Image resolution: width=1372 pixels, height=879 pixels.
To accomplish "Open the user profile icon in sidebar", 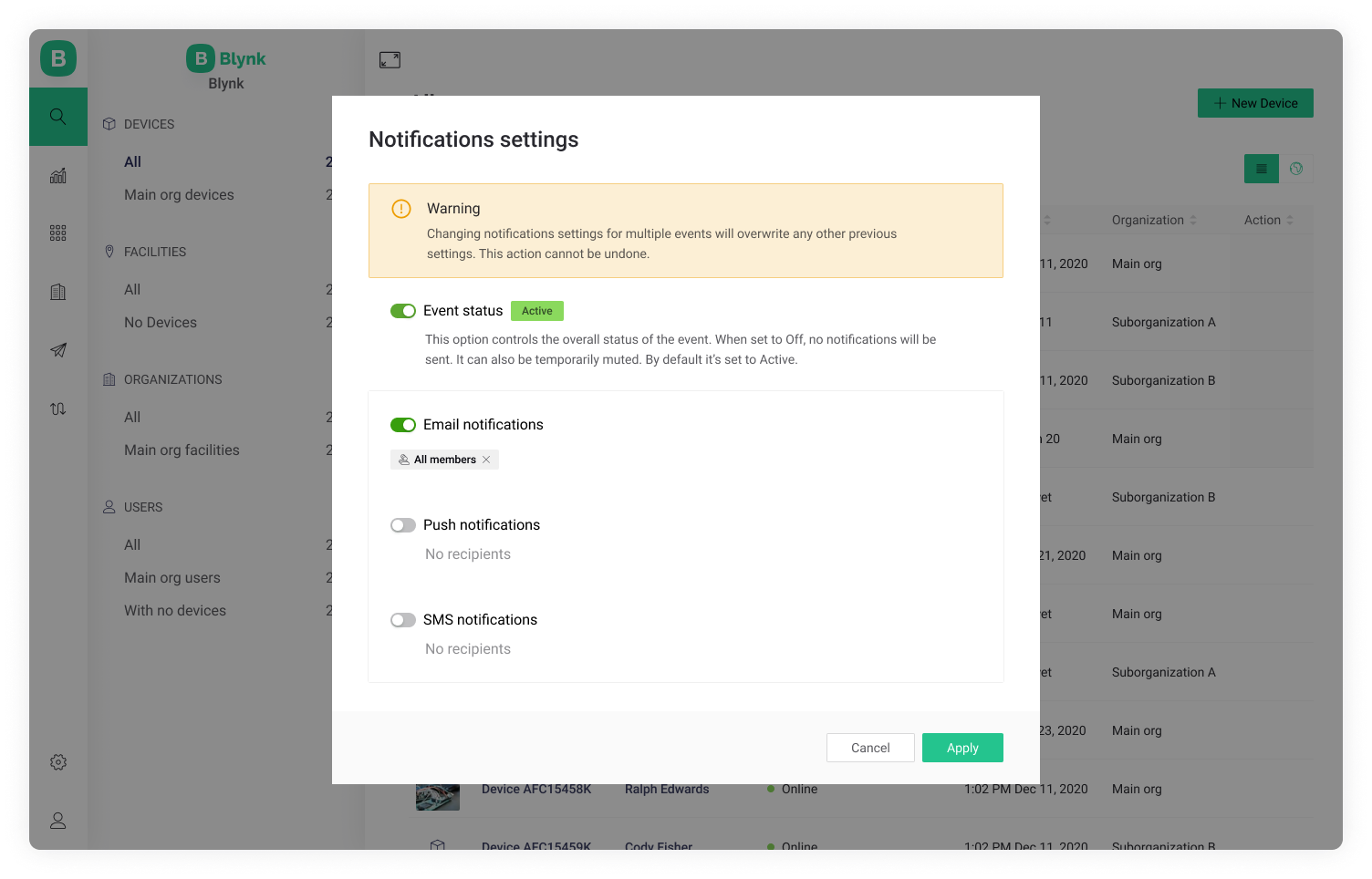I will [x=57, y=821].
